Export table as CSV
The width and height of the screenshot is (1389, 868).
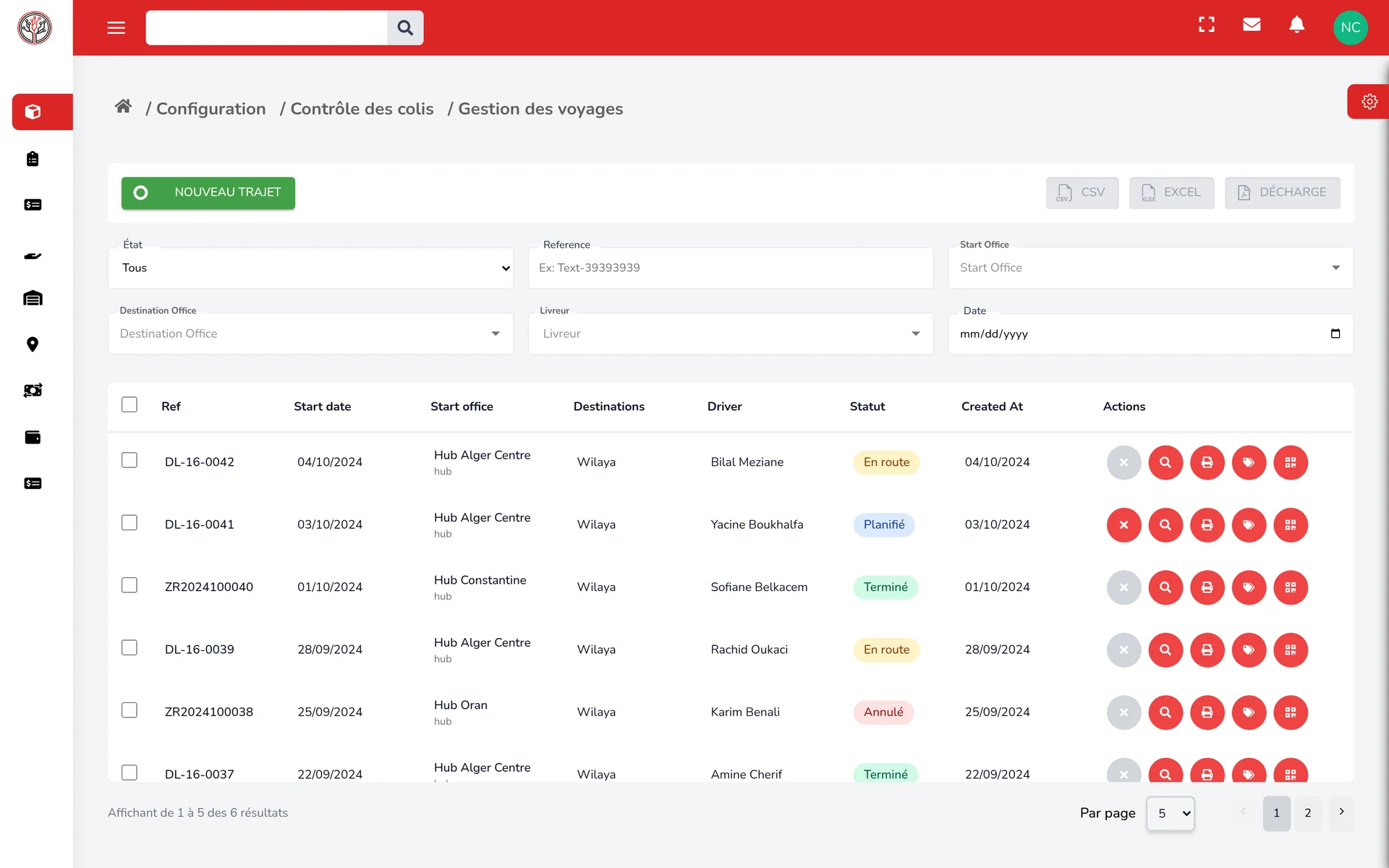(1082, 193)
